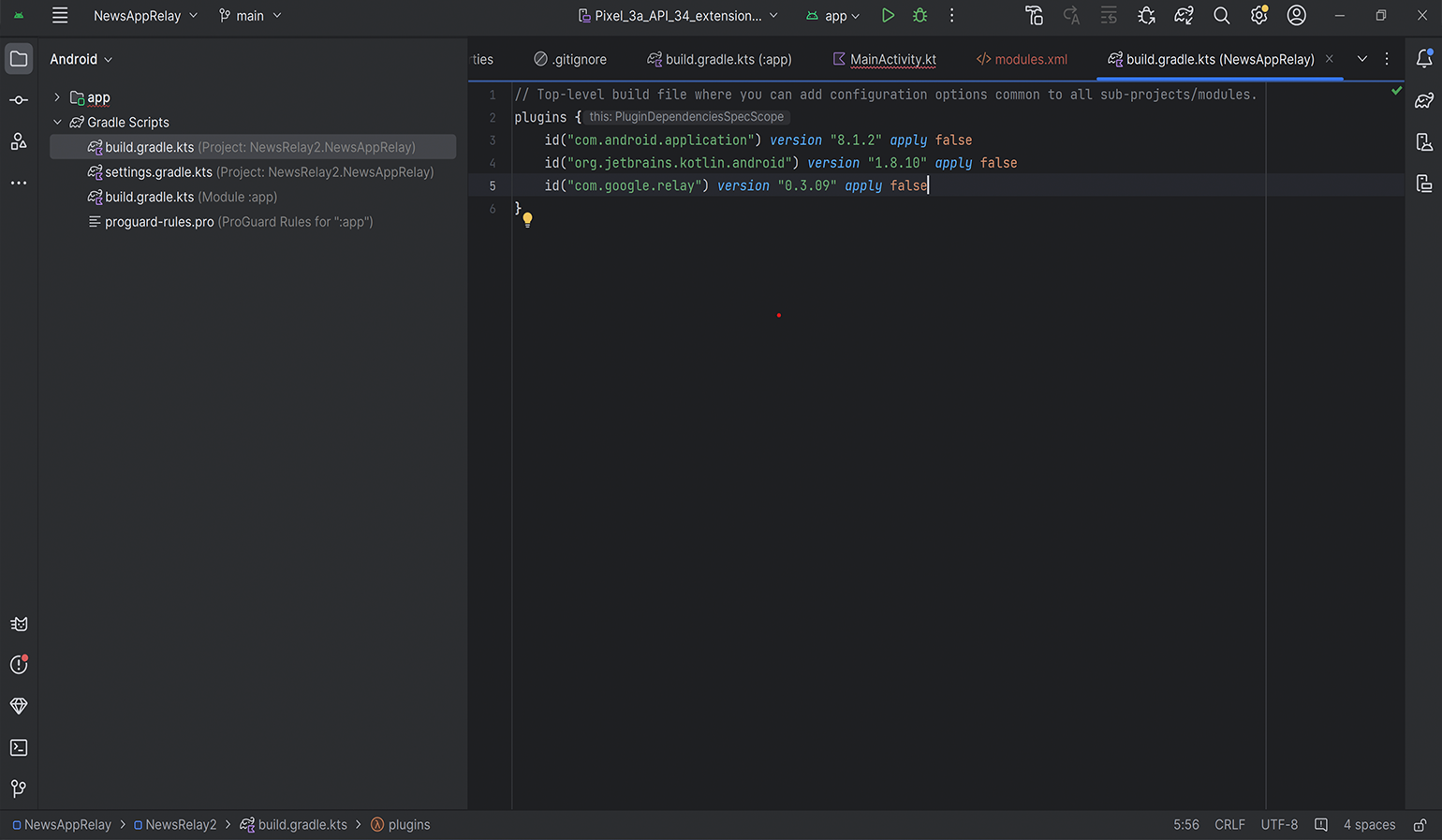Image resolution: width=1442 pixels, height=840 pixels.
Task: Select build.gradle.kts (NewsAppRelay) tab
Action: coord(1220,59)
